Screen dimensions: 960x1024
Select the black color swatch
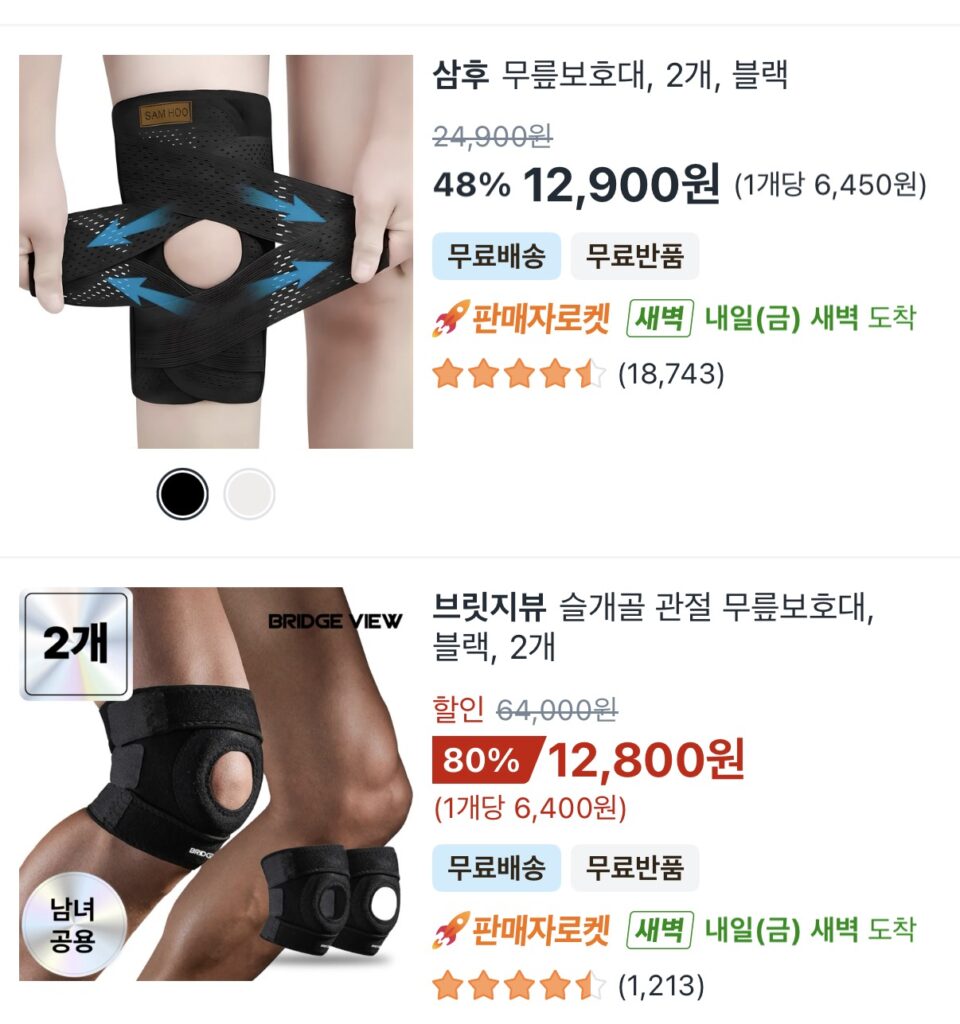(182, 494)
